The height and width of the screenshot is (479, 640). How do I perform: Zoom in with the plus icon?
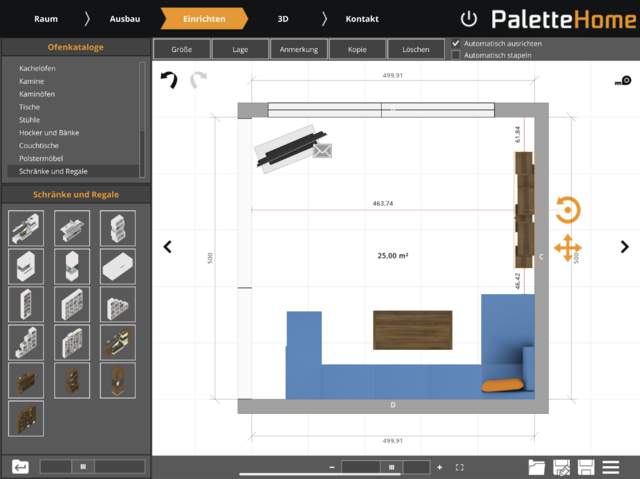pos(440,467)
